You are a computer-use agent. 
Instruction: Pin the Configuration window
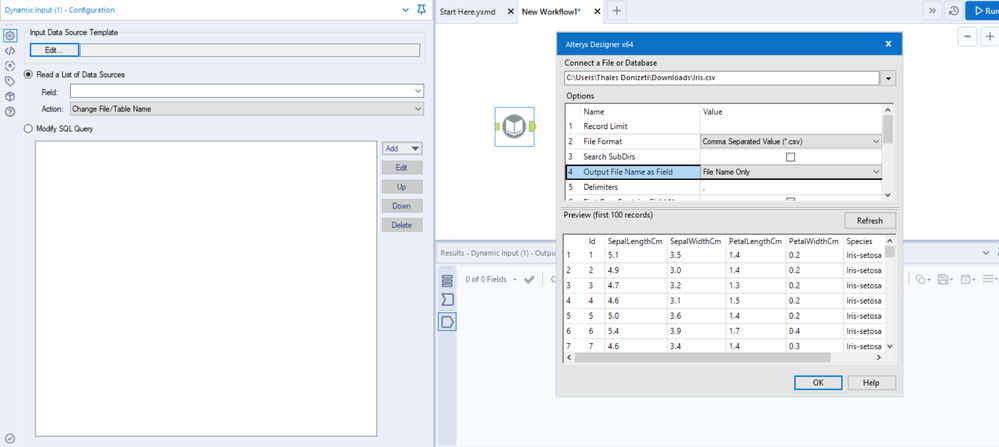(x=421, y=10)
